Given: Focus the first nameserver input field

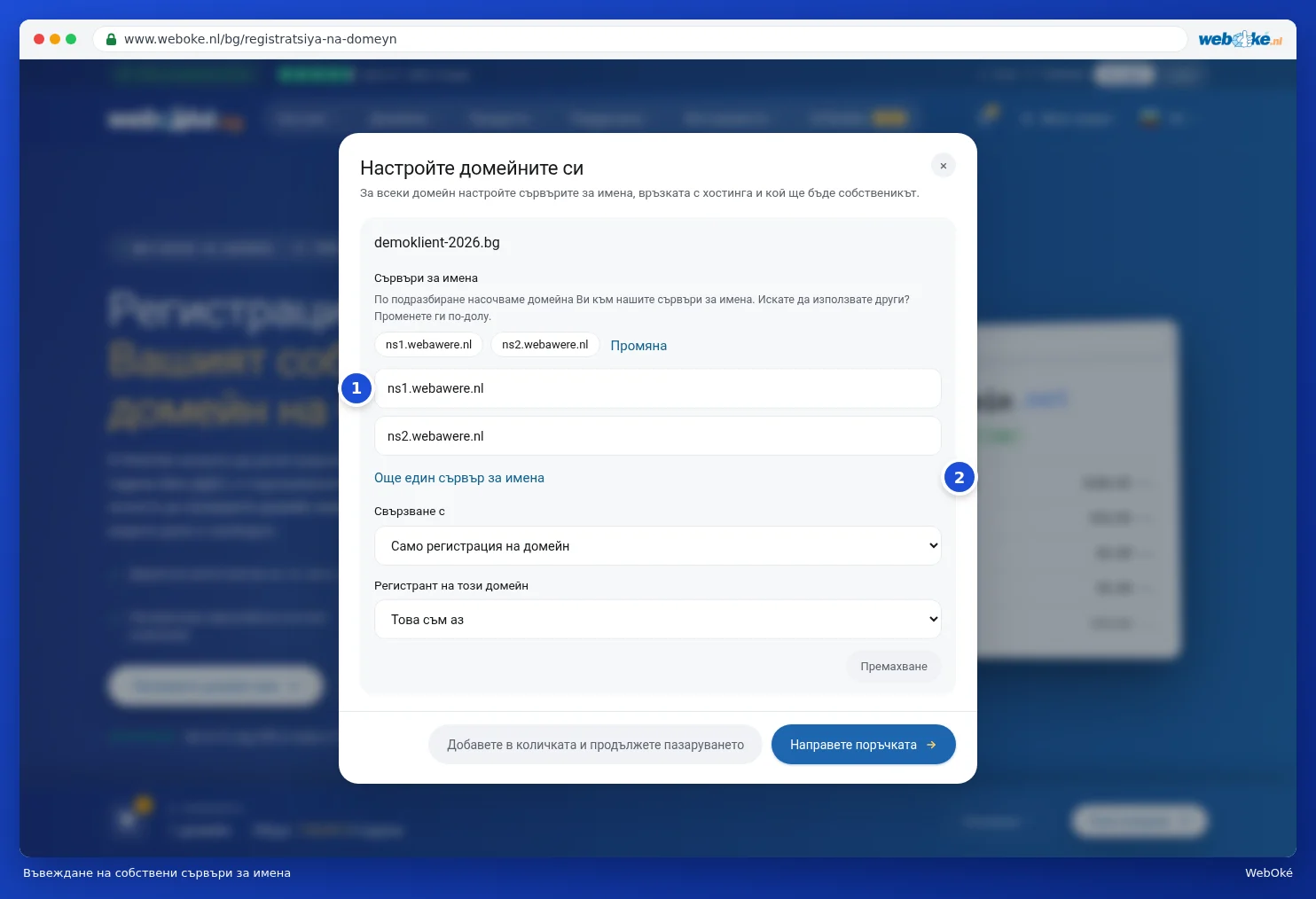Looking at the screenshot, I should point(658,388).
